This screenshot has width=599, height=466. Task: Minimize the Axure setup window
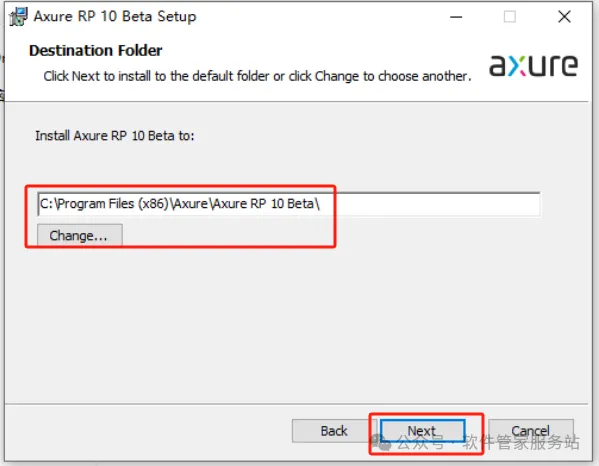point(456,17)
